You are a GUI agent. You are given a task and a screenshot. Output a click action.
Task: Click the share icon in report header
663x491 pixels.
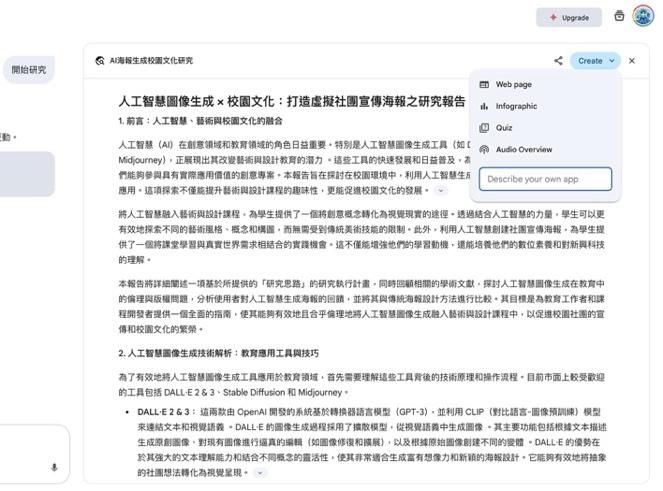click(x=558, y=61)
